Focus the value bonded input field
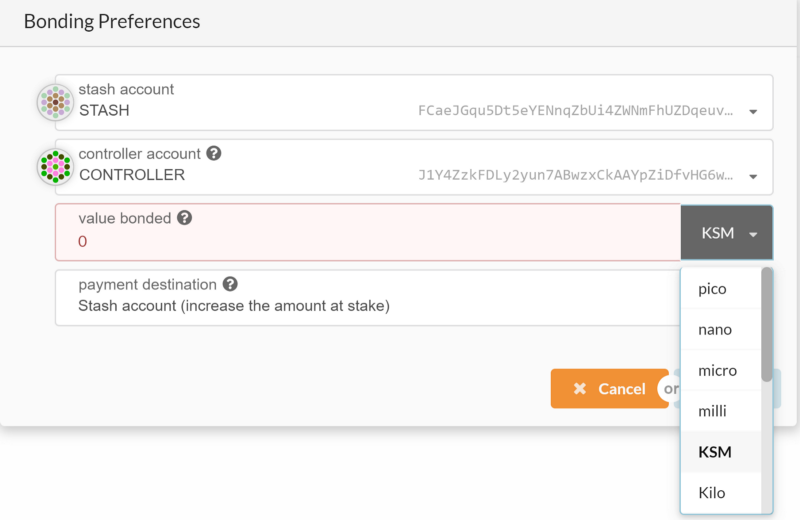This screenshot has width=800, height=520. [x=368, y=232]
